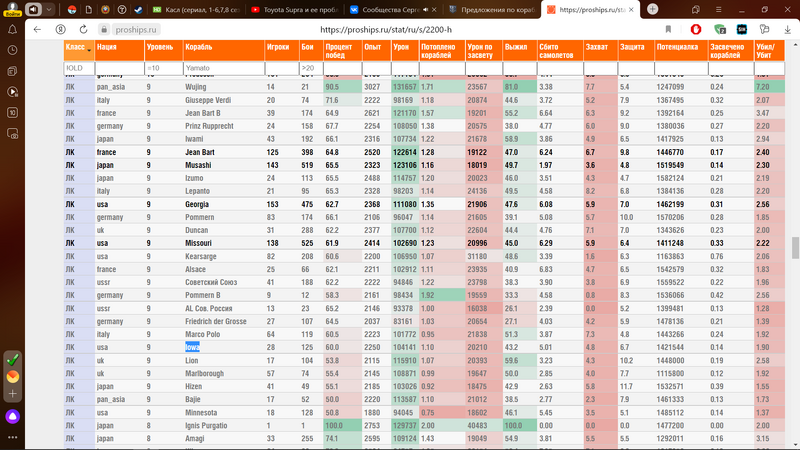Viewport: 800px width, 450px height.
Task: Open the browser main menu hamburger icon
Action: tap(718, 10)
